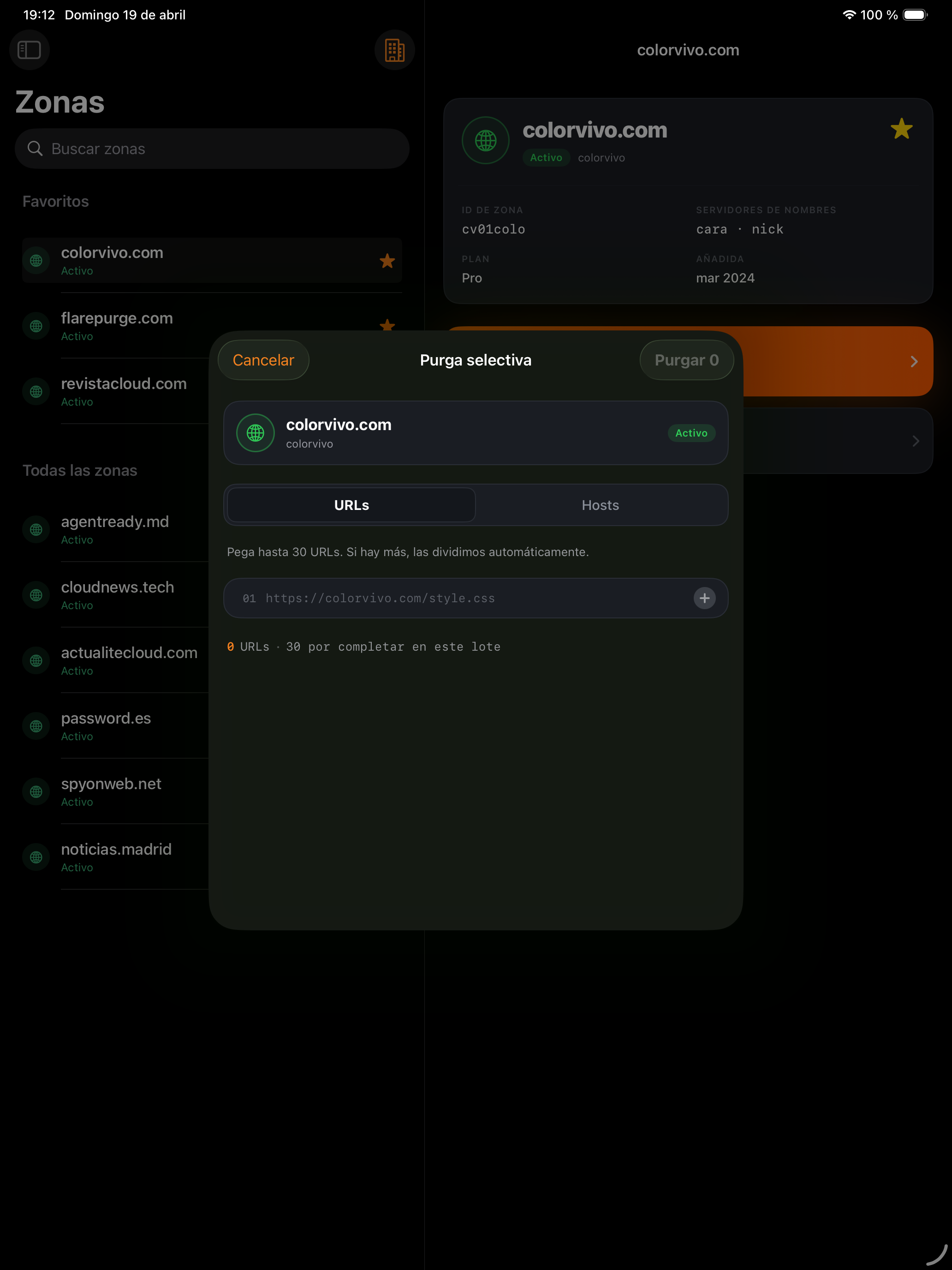Tap the globe icon next to agentready.md

(36, 529)
